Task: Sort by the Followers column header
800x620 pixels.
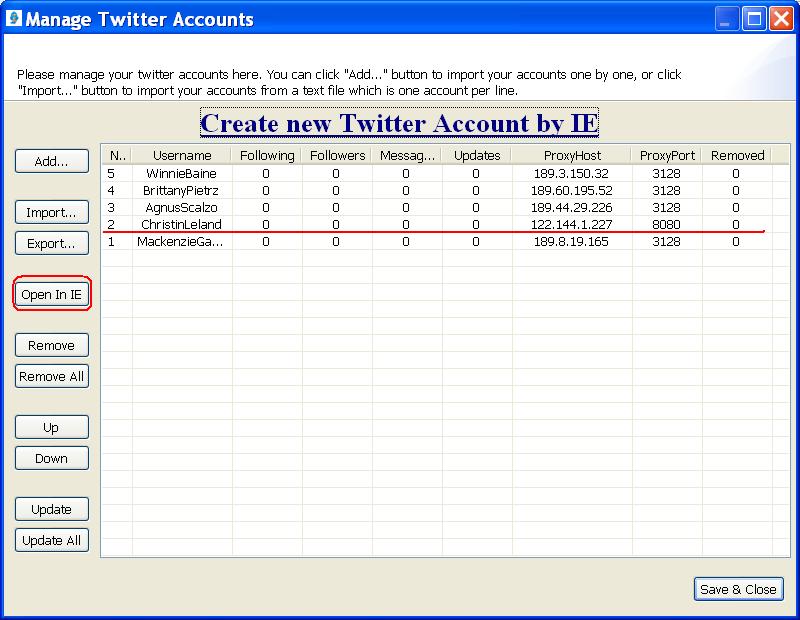Action: [x=337, y=155]
